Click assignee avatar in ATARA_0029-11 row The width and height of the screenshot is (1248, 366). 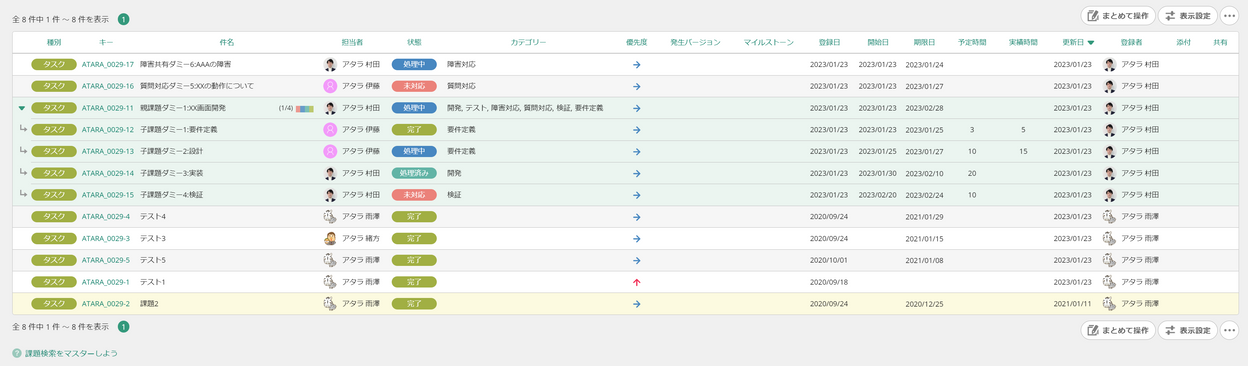pyautogui.click(x=330, y=108)
